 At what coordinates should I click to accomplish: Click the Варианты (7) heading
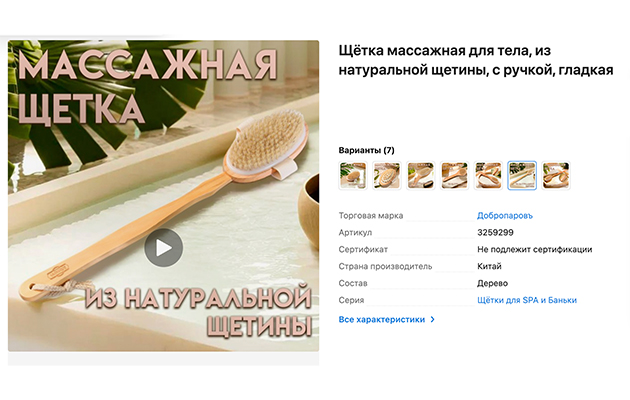coord(366,150)
